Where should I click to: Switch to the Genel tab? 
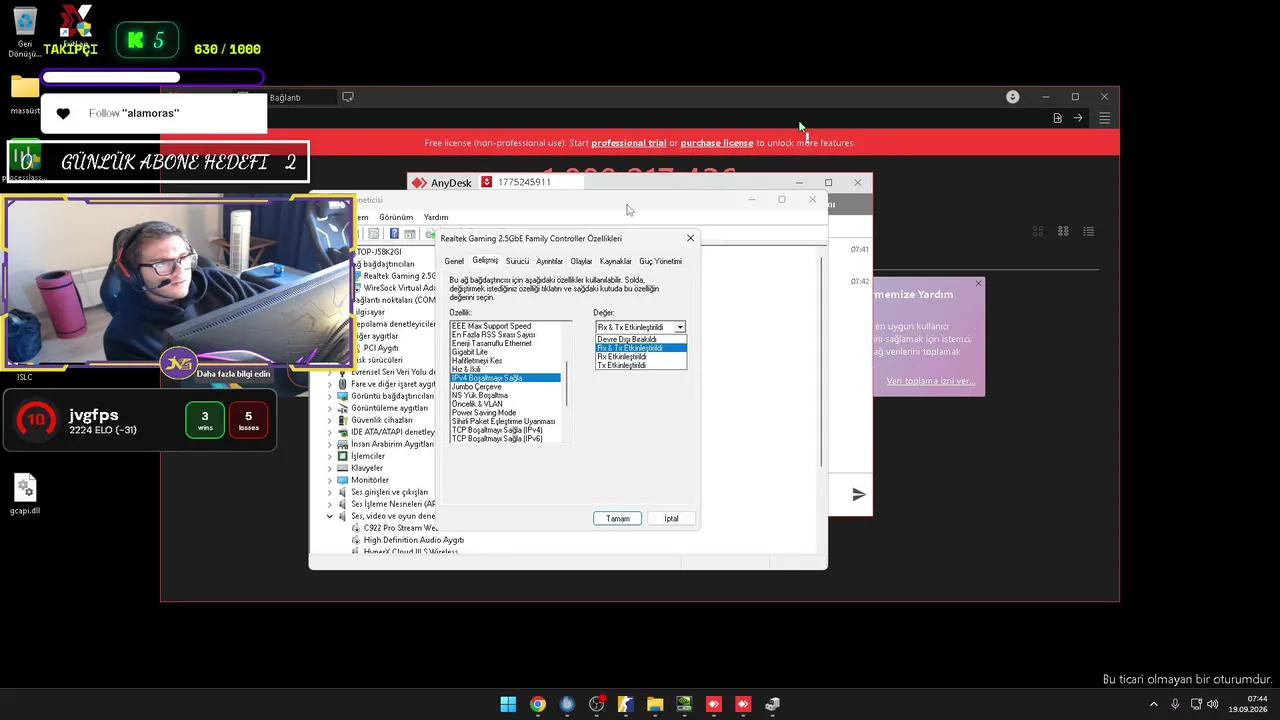pos(454,261)
